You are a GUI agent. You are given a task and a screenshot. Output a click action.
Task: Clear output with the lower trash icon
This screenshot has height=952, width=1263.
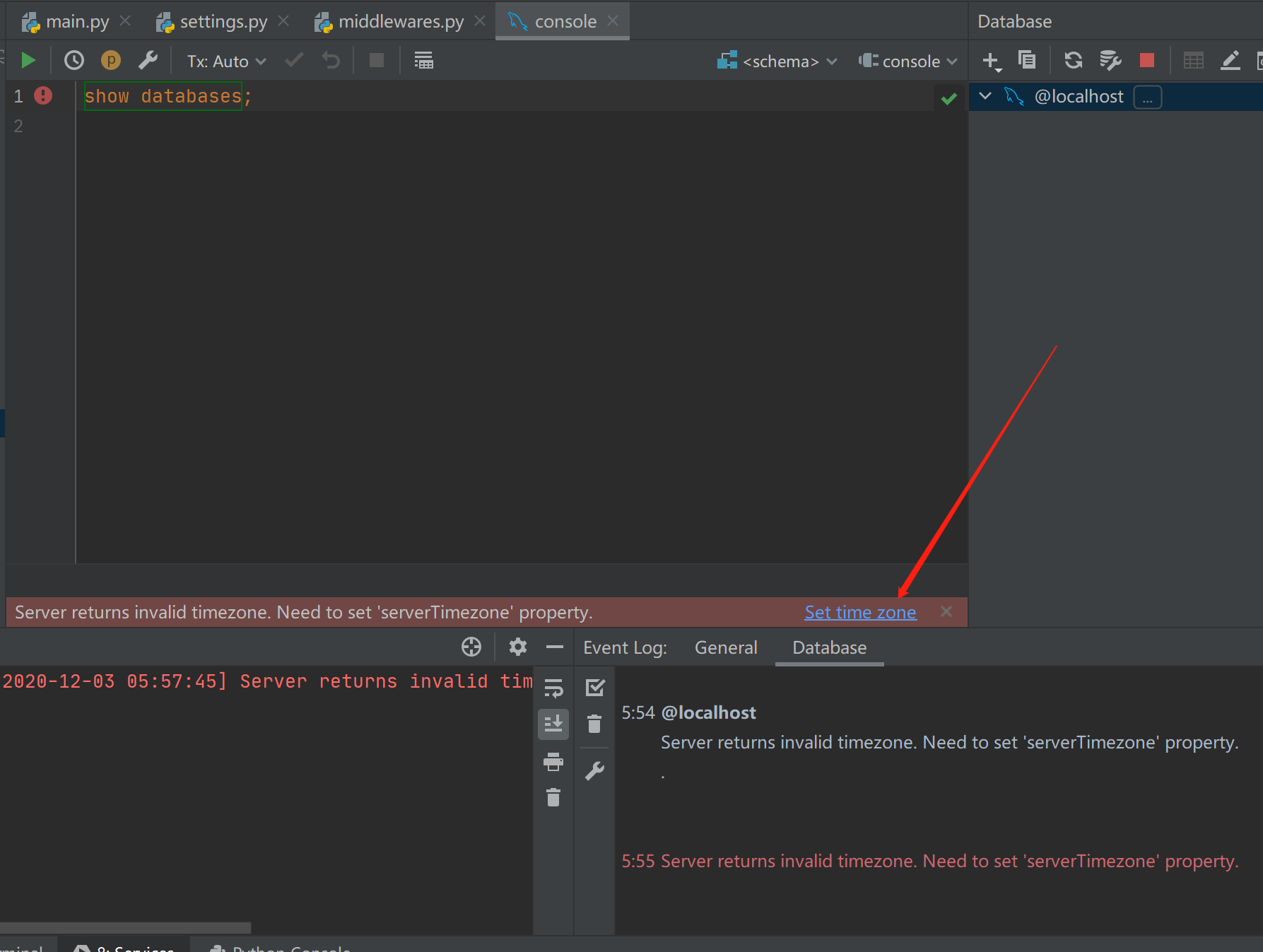[x=553, y=798]
